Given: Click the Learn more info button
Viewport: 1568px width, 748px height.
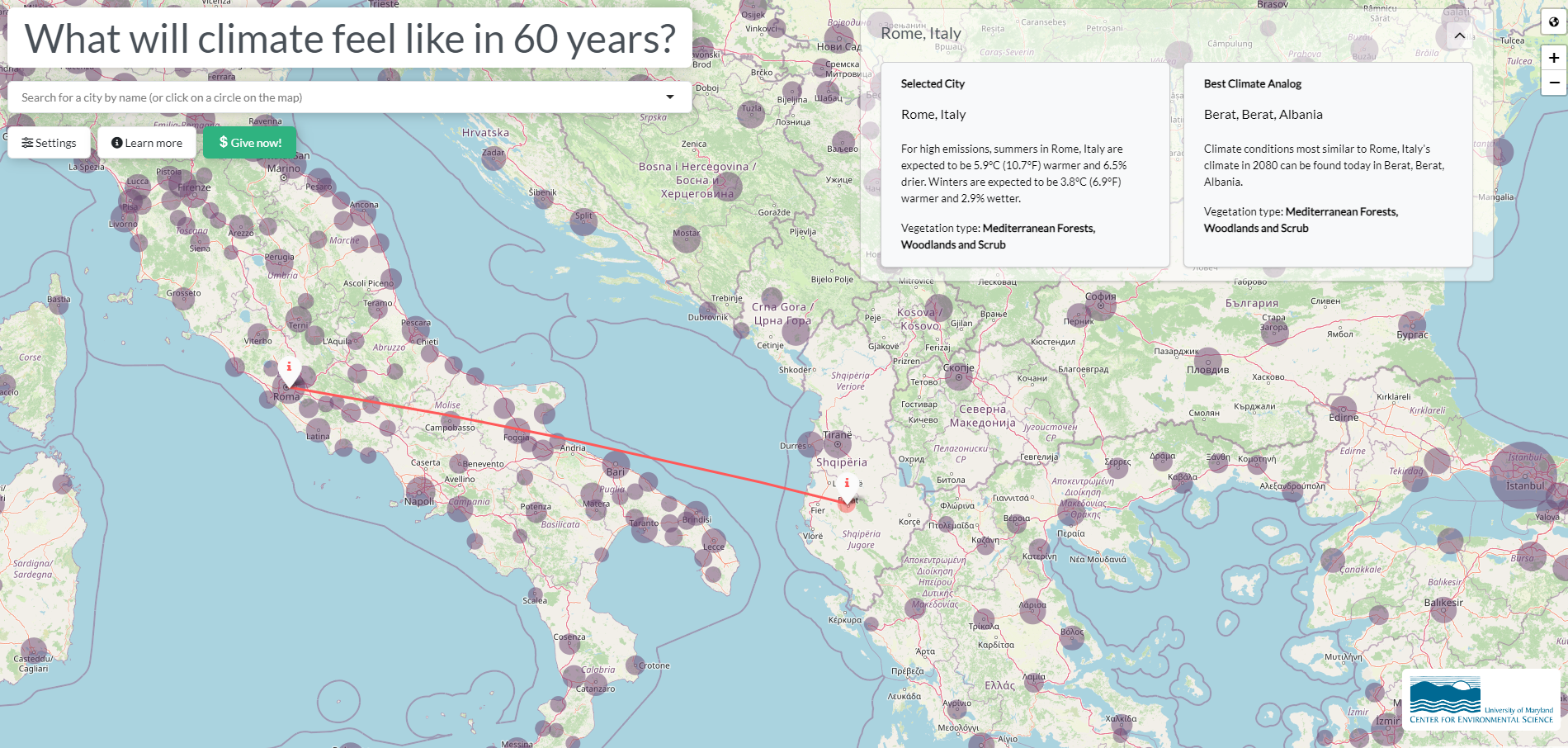Looking at the screenshot, I should tap(147, 143).
